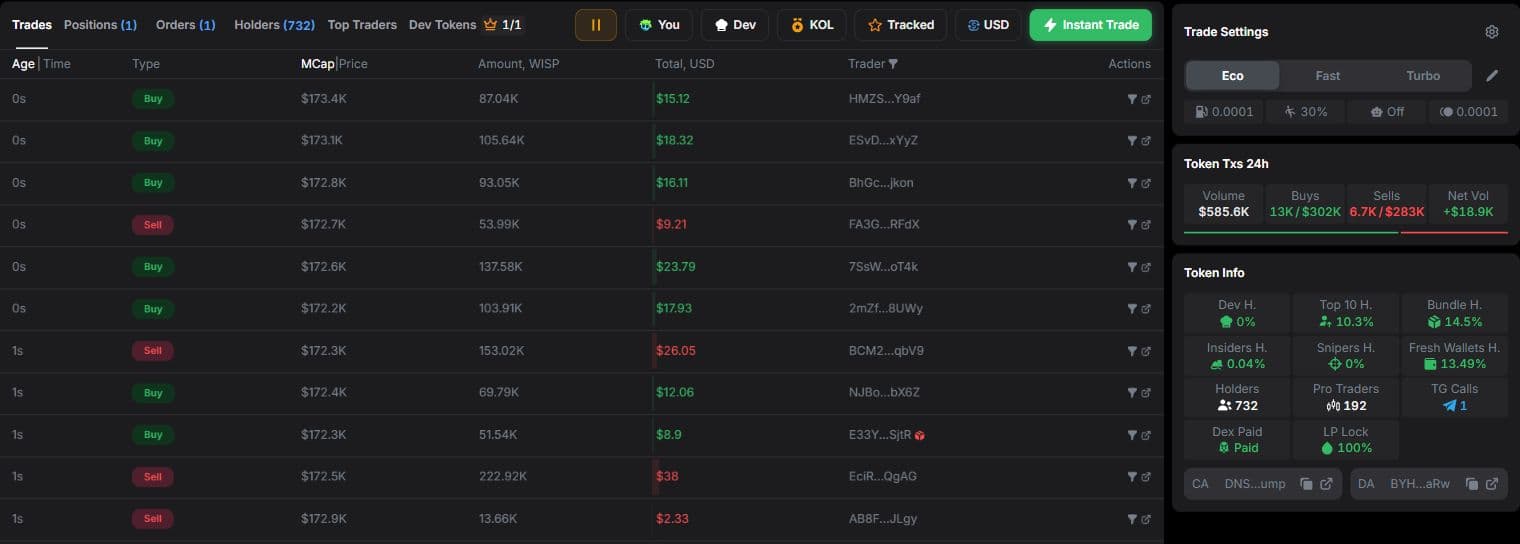Viewport: 1520px width, 544px height.
Task: Click the LP Lock 100% stat
Action: click(1346, 440)
